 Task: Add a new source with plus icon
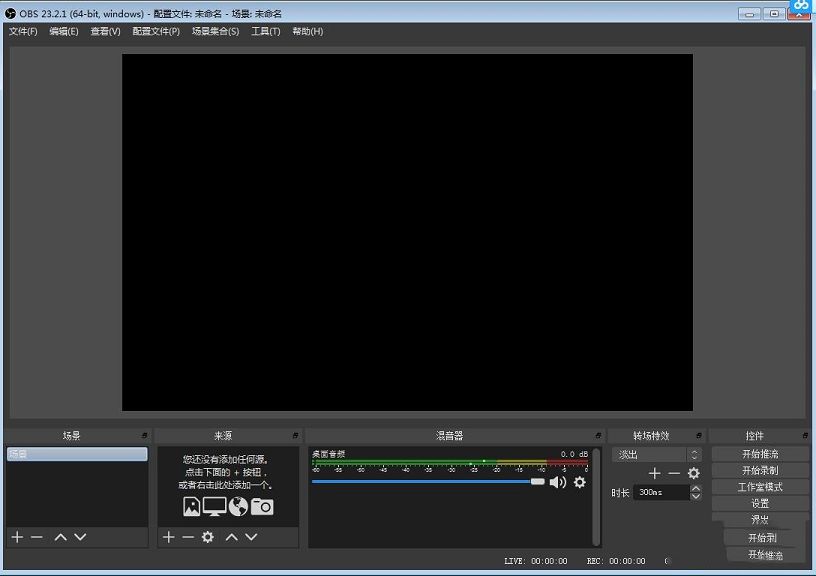coord(168,537)
